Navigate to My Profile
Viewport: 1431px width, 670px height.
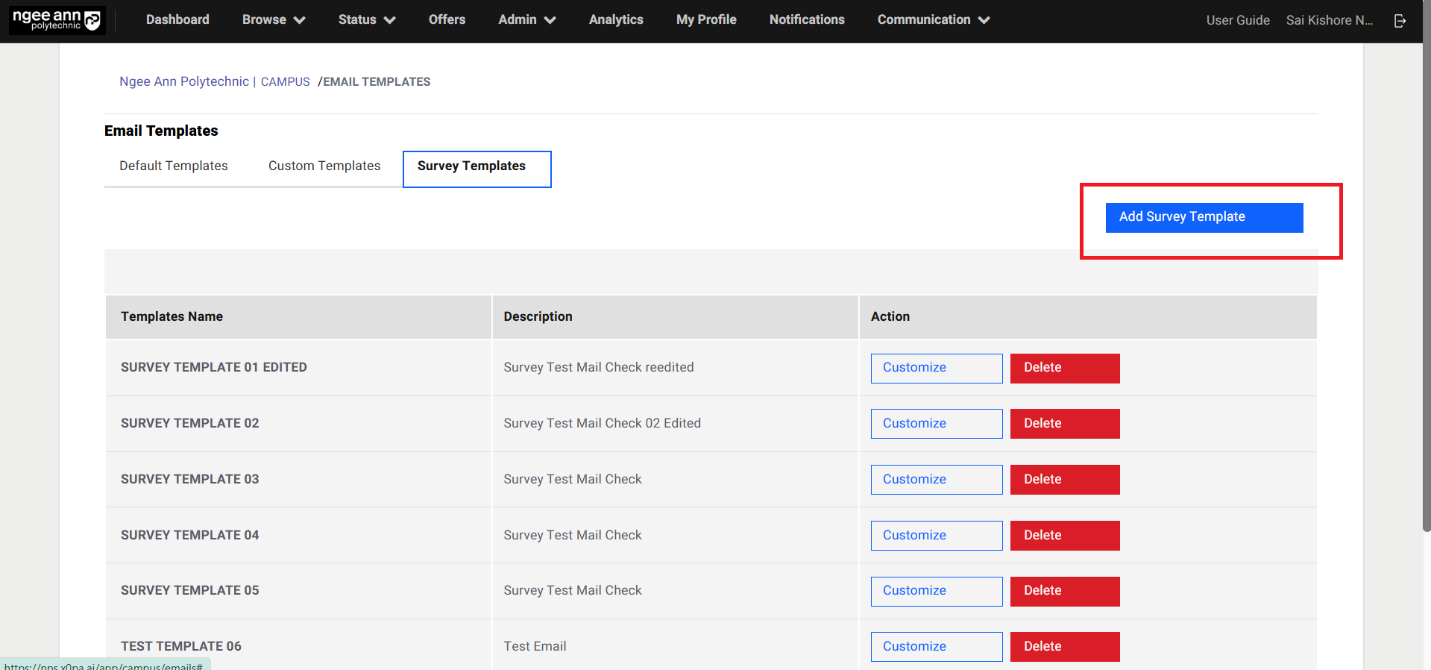click(706, 20)
